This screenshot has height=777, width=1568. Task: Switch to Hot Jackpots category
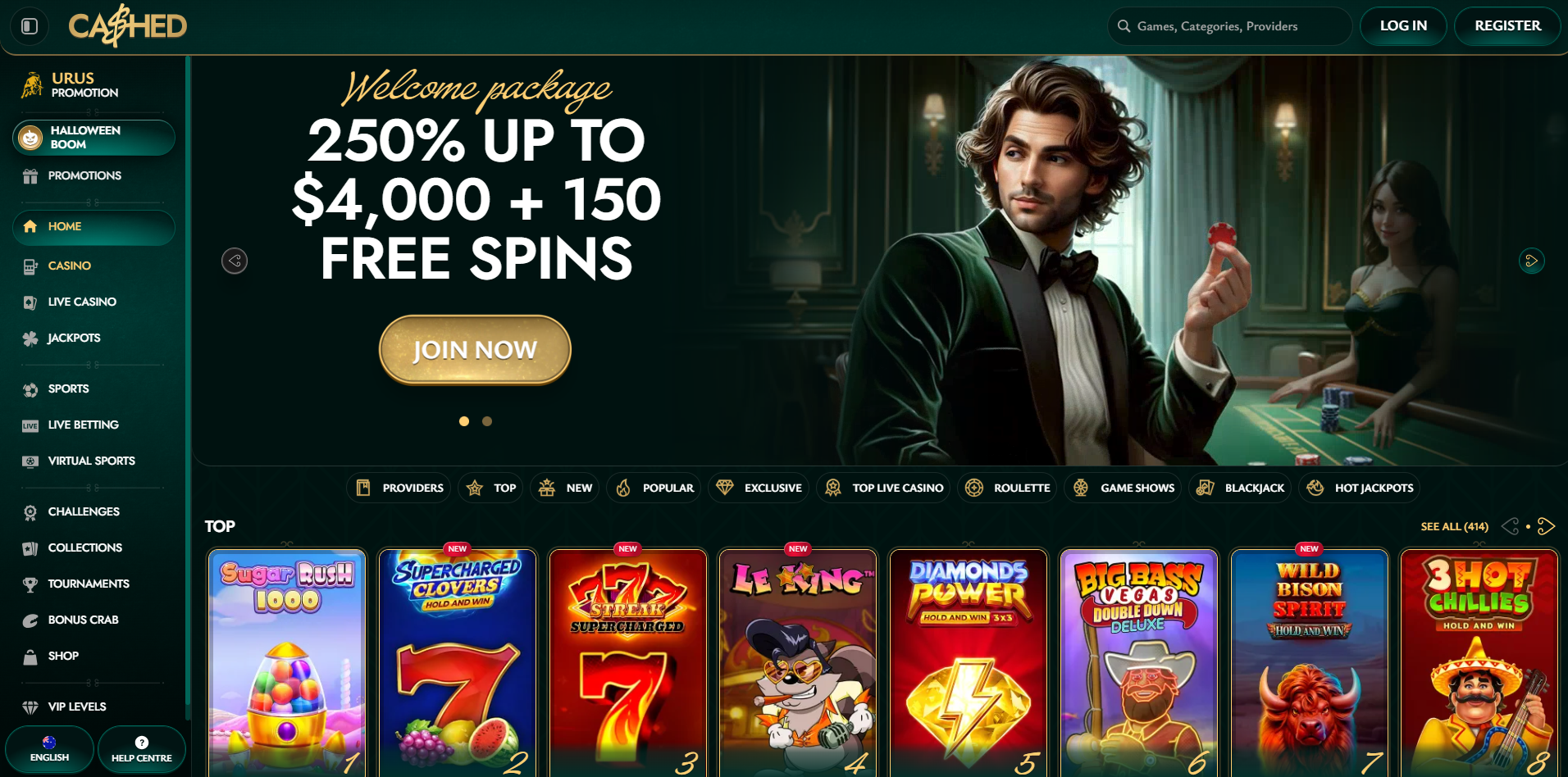(1360, 488)
